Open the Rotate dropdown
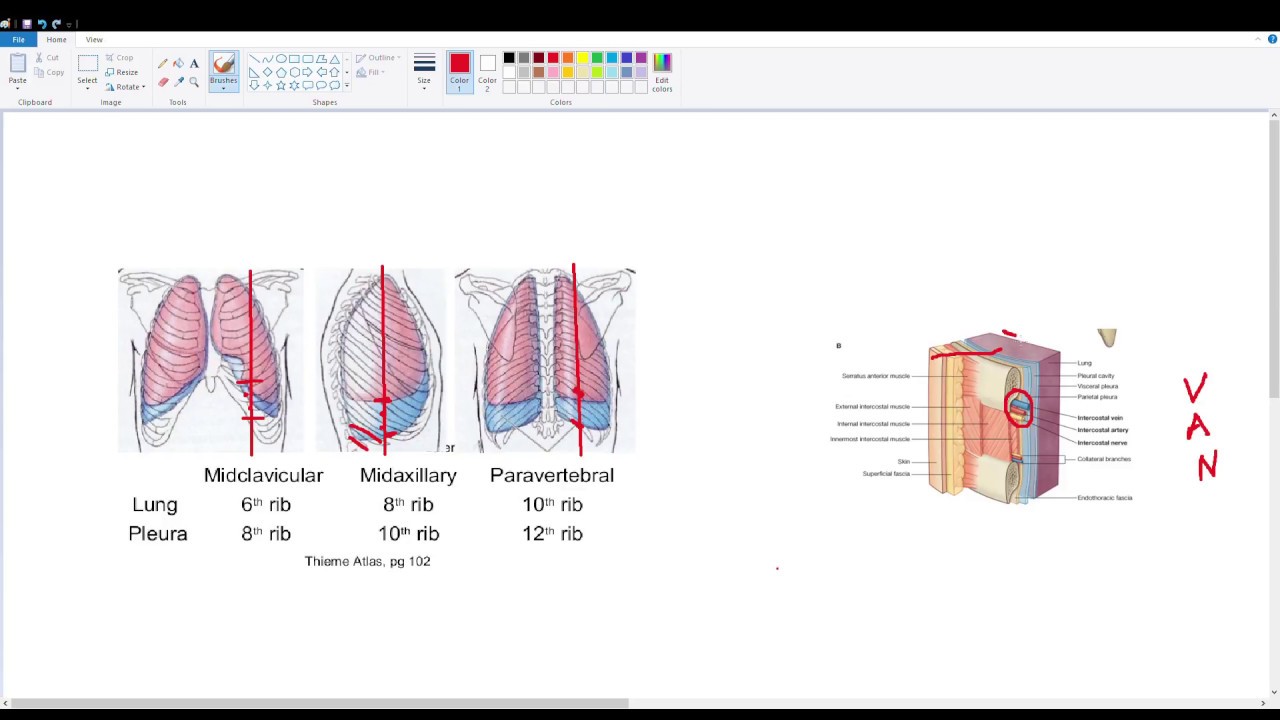The width and height of the screenshot is (1280, 720). 125,87
